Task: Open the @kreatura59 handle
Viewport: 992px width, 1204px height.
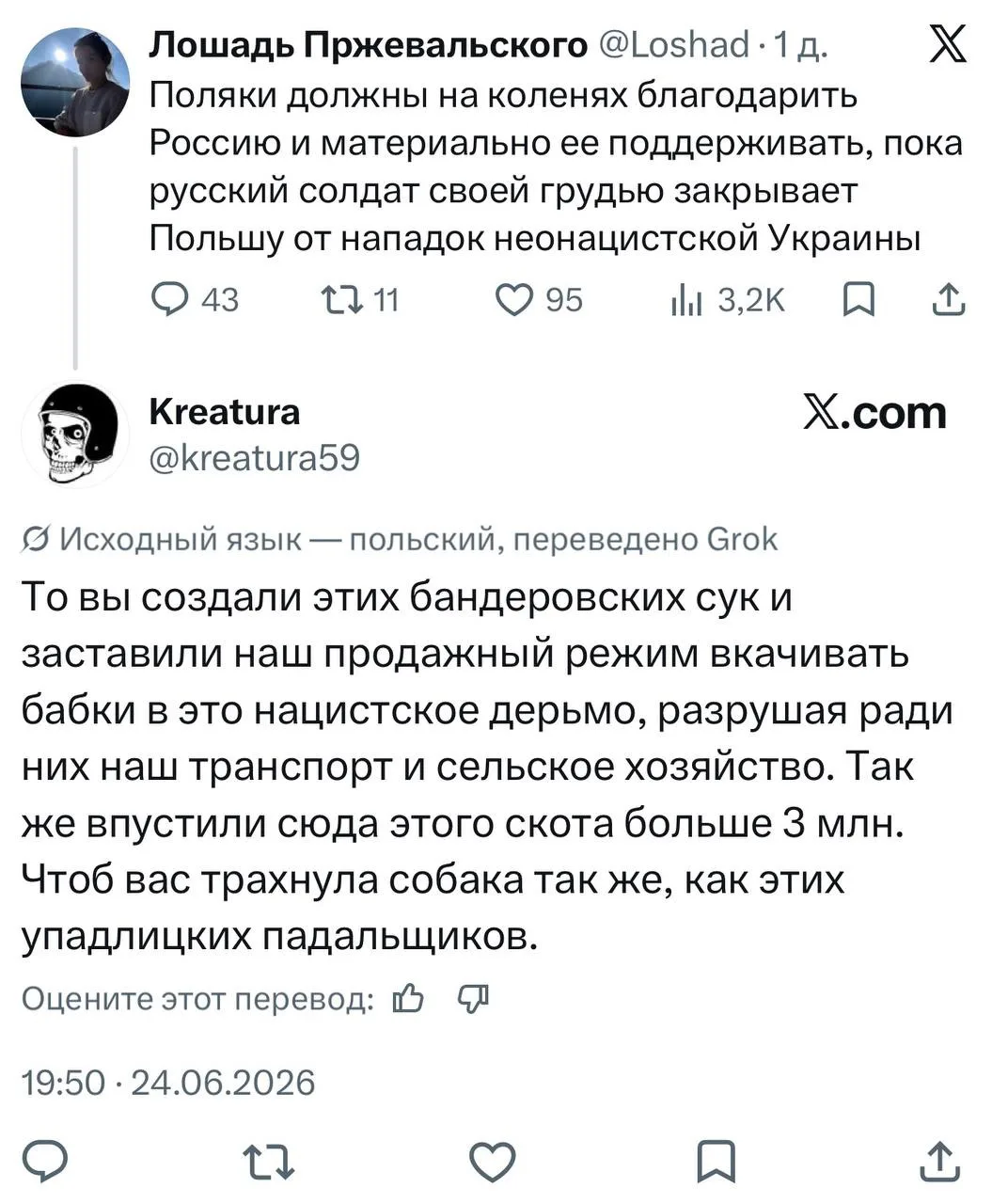Action: 254,457
